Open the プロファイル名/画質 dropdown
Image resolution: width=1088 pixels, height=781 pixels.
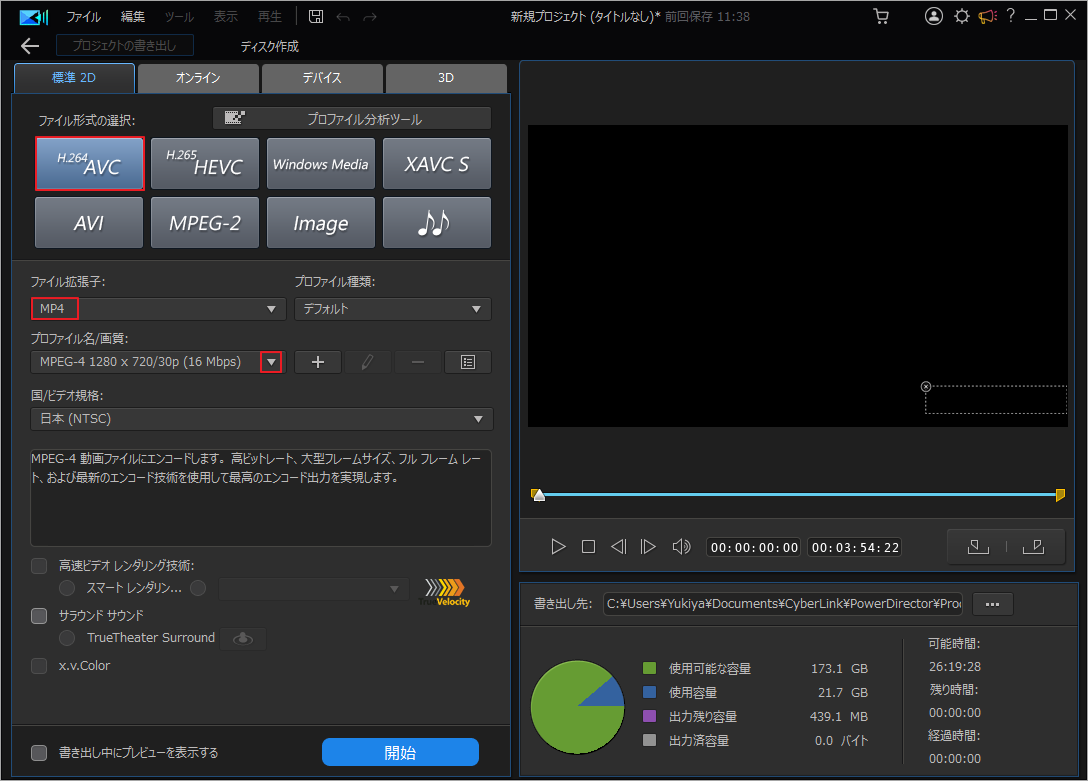click(270, 361)
